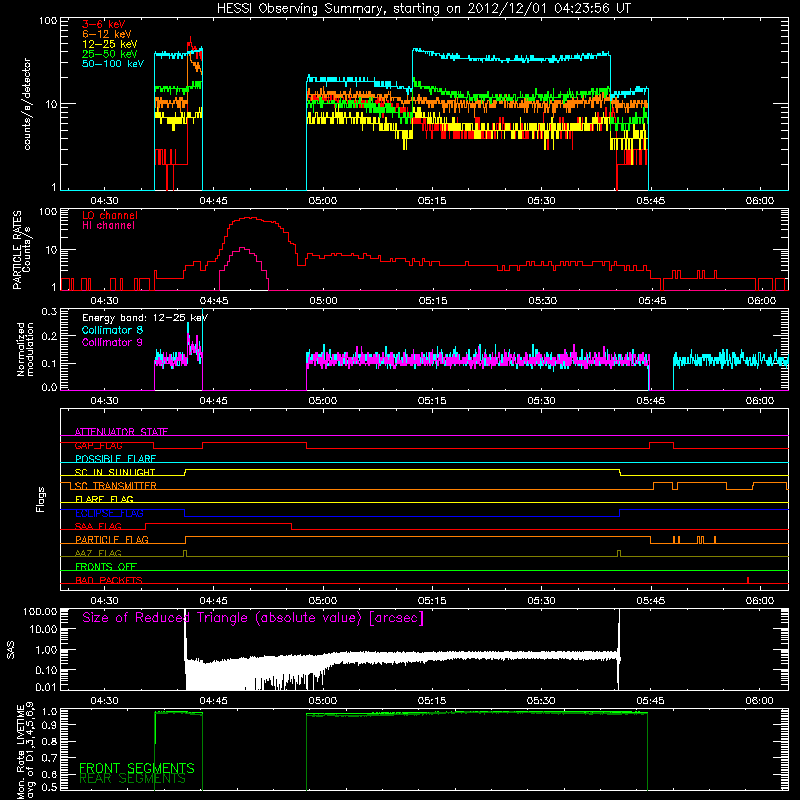800x800 pixels.
Task: Click the HI channel legend label
Action: 108,225
